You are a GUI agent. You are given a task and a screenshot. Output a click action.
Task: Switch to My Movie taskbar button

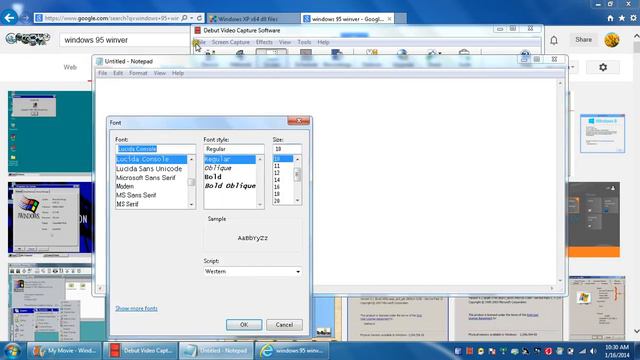64,351
